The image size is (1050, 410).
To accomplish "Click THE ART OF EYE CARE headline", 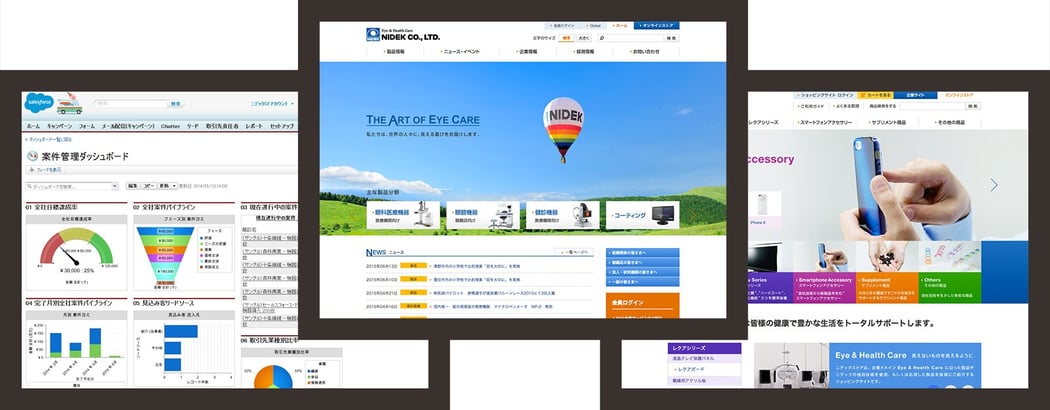I will click(x=423, y=120).
